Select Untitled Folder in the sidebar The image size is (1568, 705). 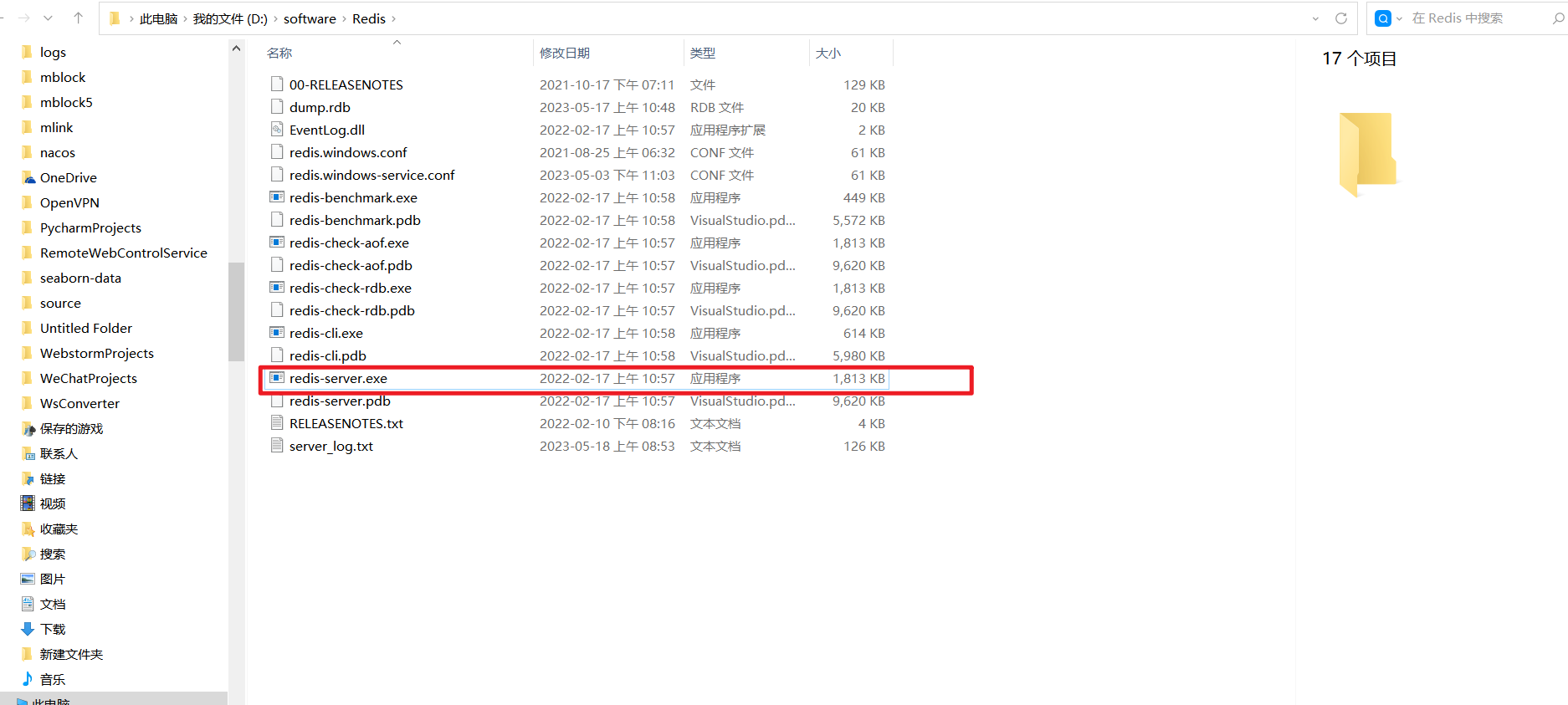tap(86, 328)
